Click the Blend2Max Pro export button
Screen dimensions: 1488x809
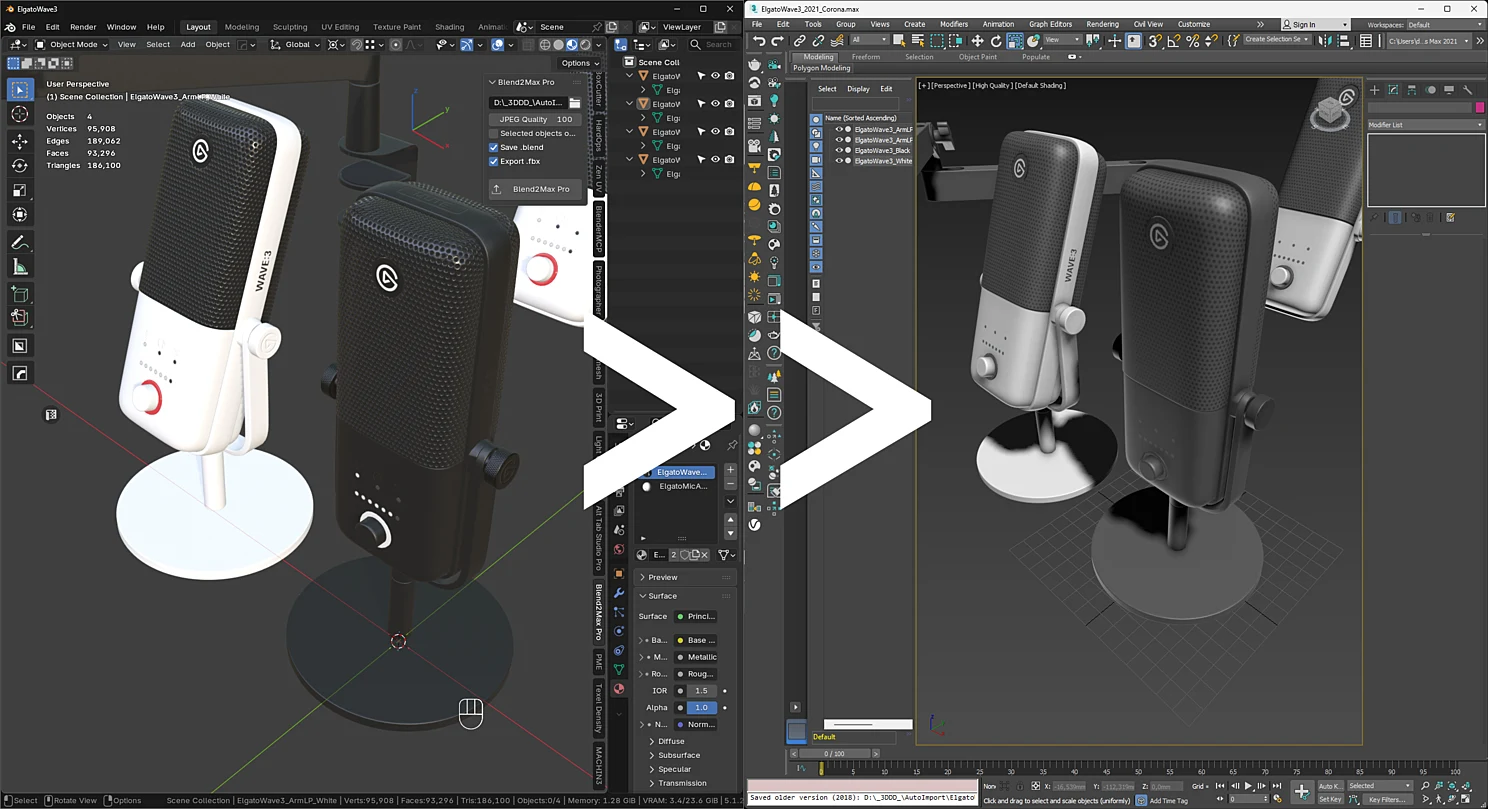[x=535, y=189]
